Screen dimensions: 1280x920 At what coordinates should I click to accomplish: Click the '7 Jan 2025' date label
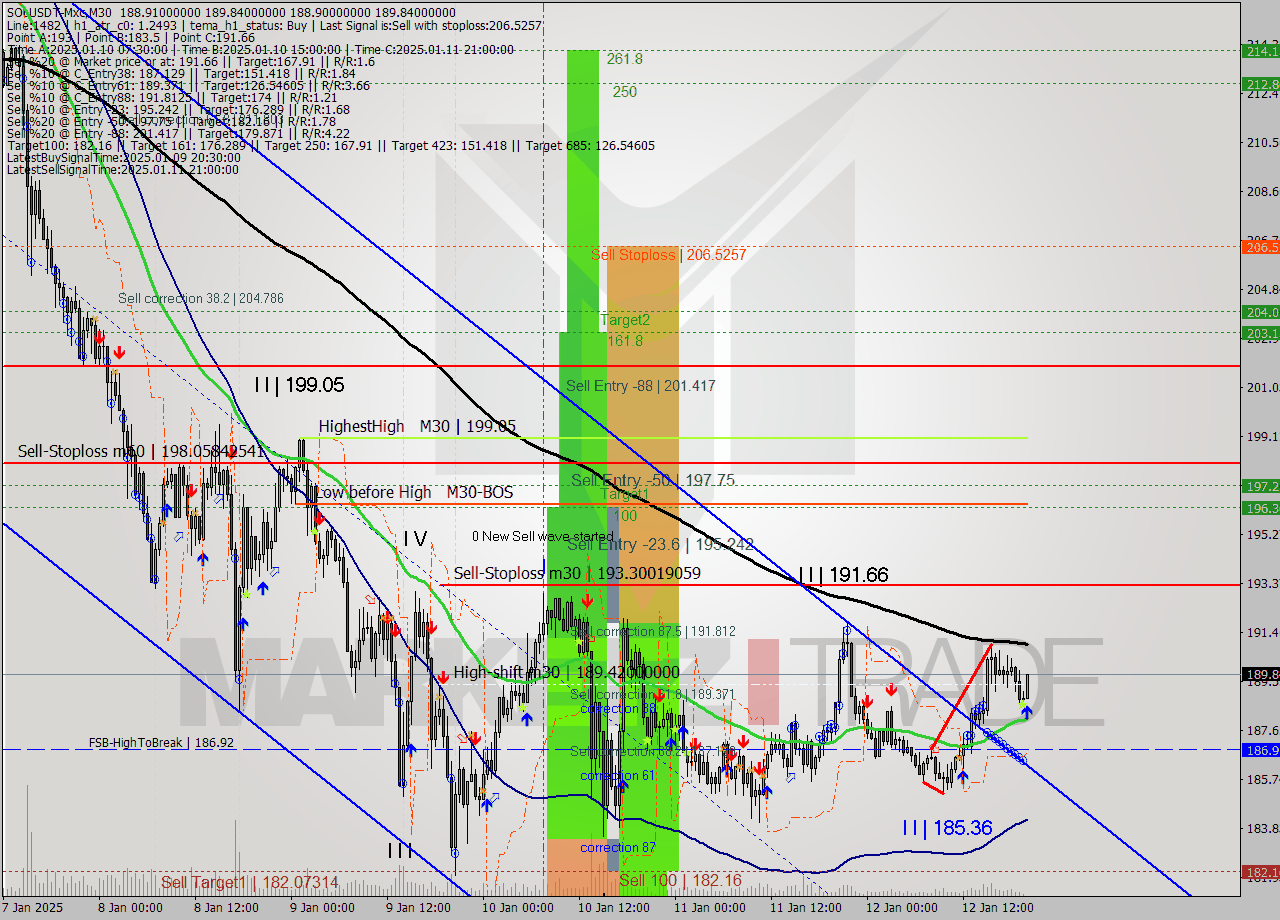[34, 908]
